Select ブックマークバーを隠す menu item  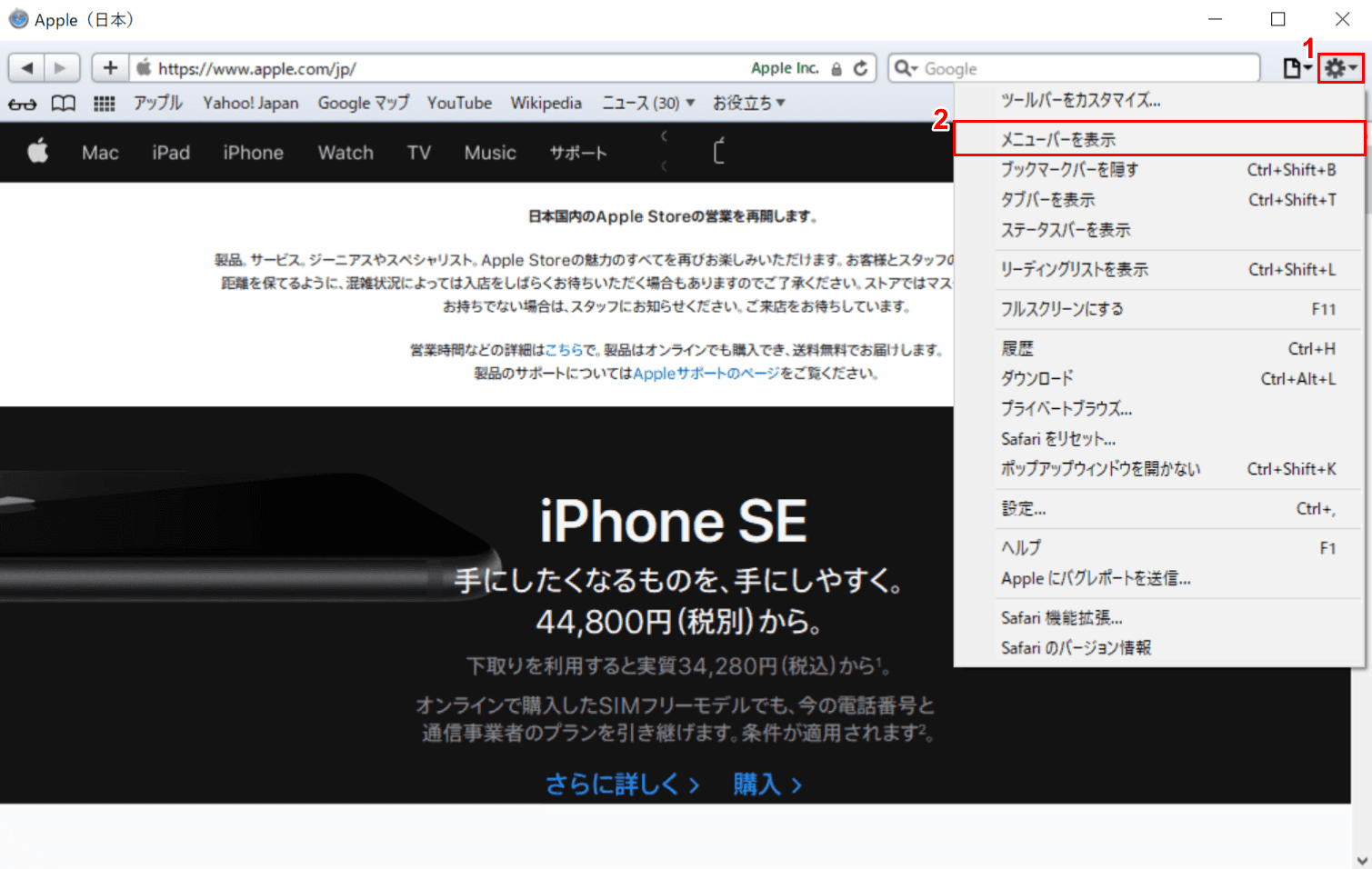[1159, 169]
